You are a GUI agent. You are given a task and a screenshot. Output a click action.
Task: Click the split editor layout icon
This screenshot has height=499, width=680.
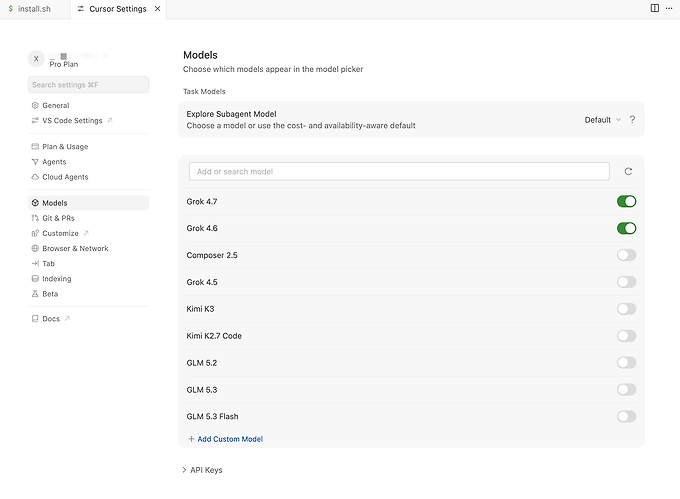click(655, 8)
